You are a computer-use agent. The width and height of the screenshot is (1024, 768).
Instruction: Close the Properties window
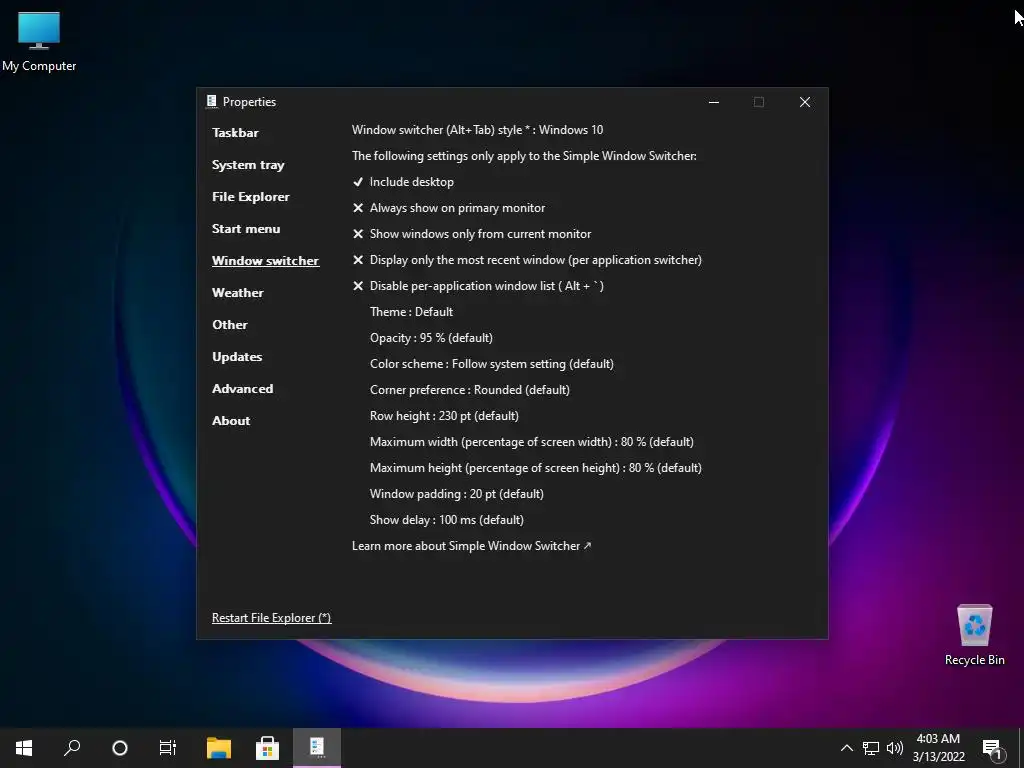click(805, 102)
